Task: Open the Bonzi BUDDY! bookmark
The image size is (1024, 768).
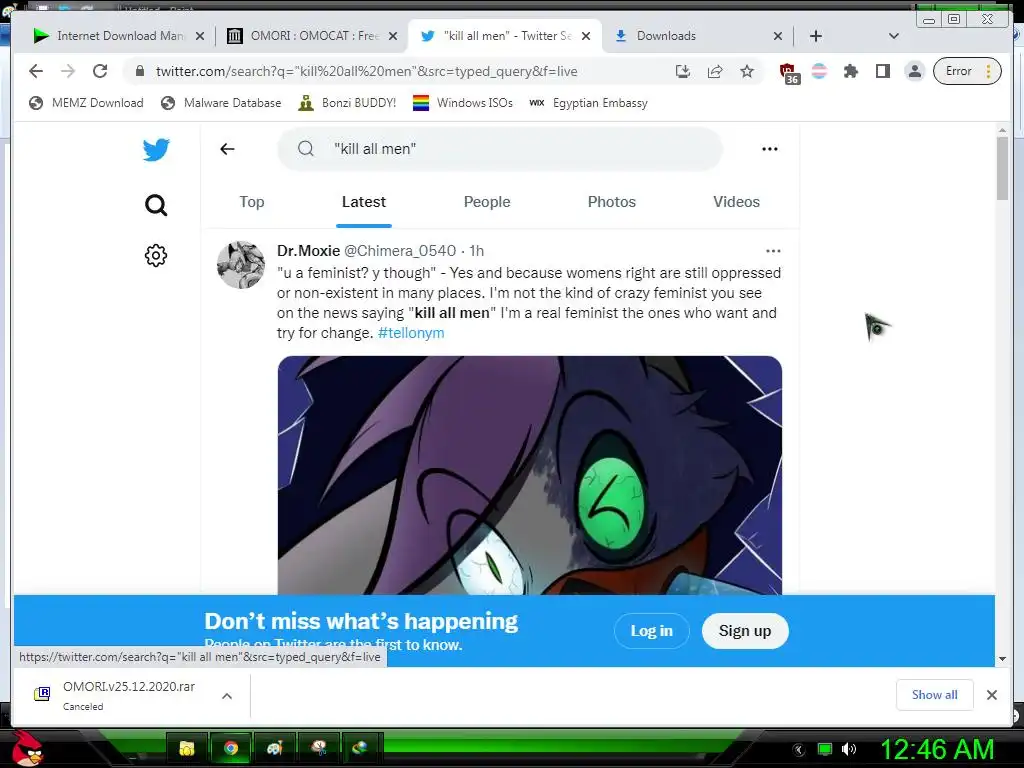Action: click(347, 103)
